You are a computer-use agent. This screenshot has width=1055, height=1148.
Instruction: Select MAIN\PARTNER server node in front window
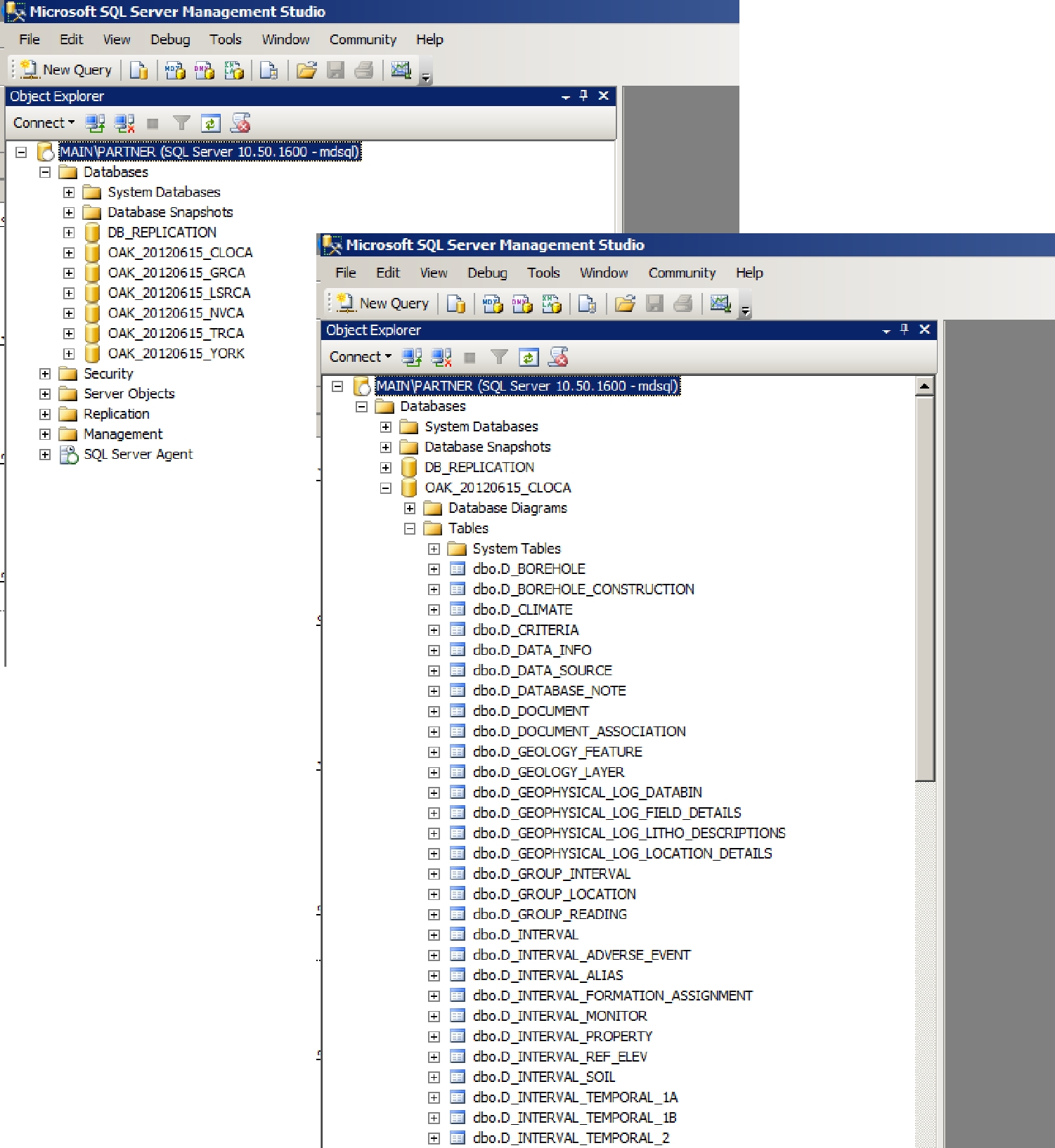(527, 386)
